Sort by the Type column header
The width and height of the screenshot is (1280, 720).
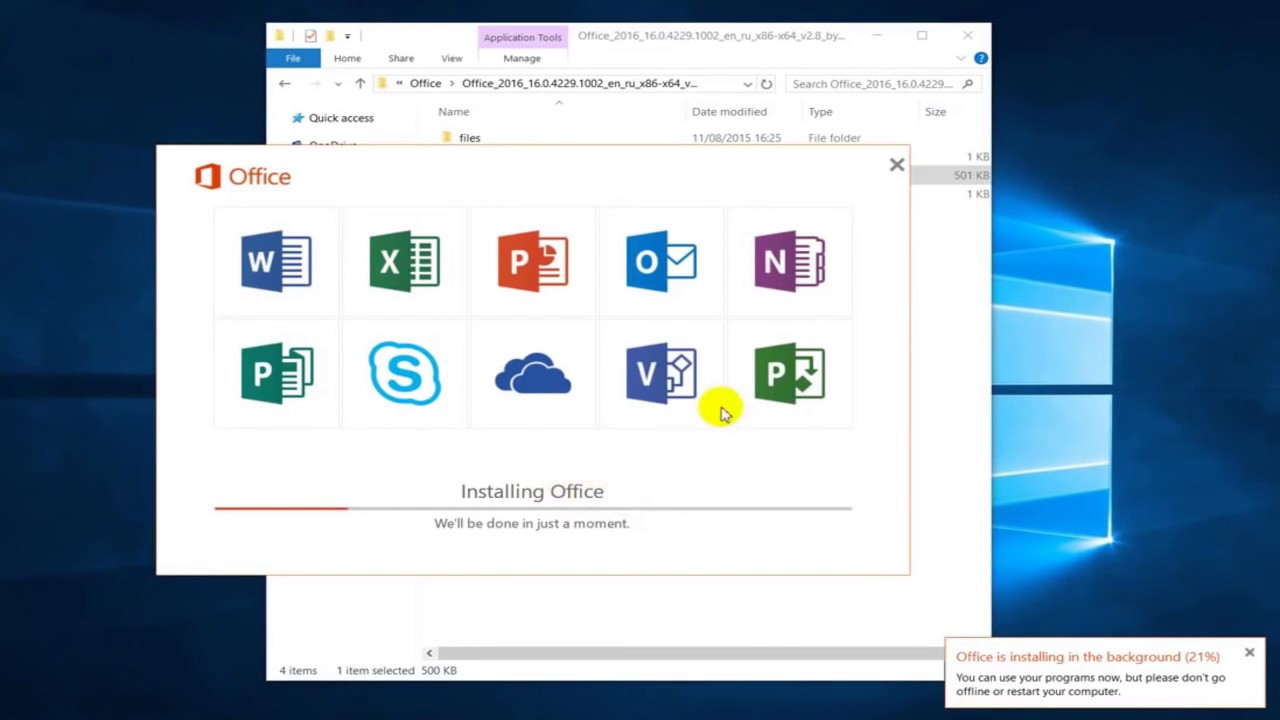[x=820, y=112]
